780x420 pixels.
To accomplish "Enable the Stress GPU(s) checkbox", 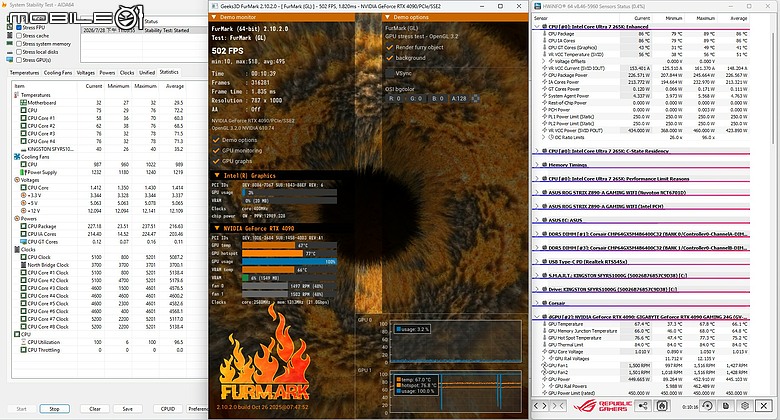I will click(x=19, y=60).
